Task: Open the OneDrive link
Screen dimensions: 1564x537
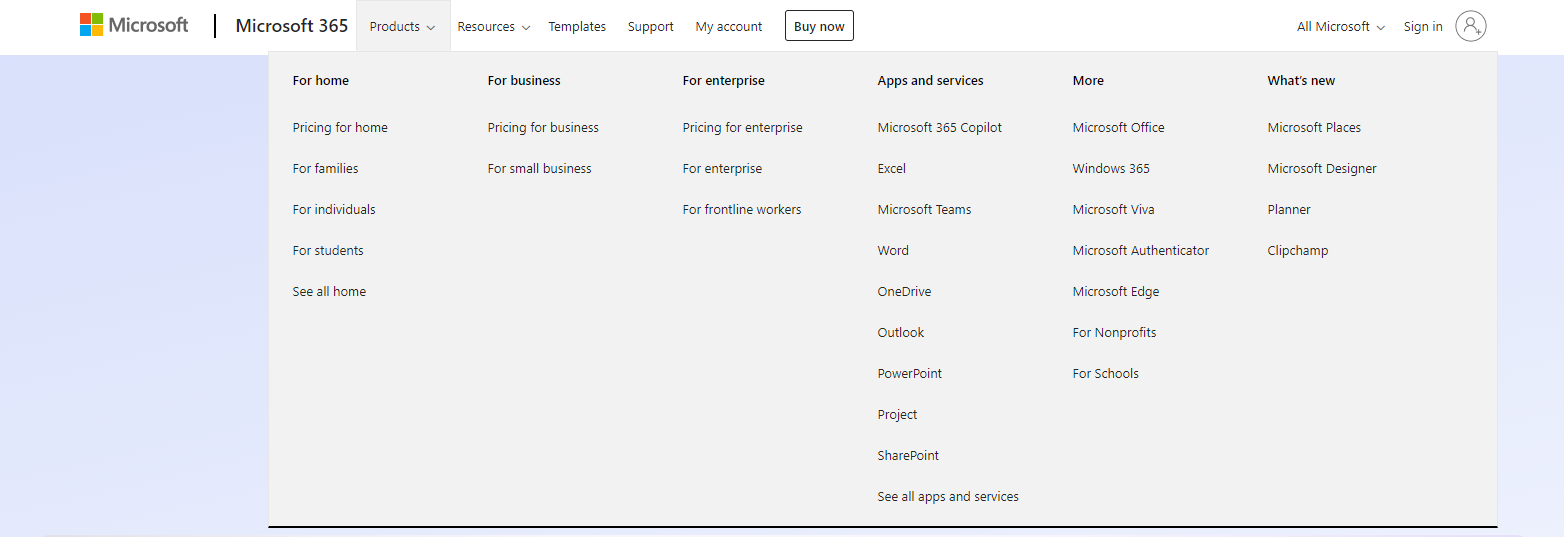Action: pyautogui.click(x=904, y=292)
